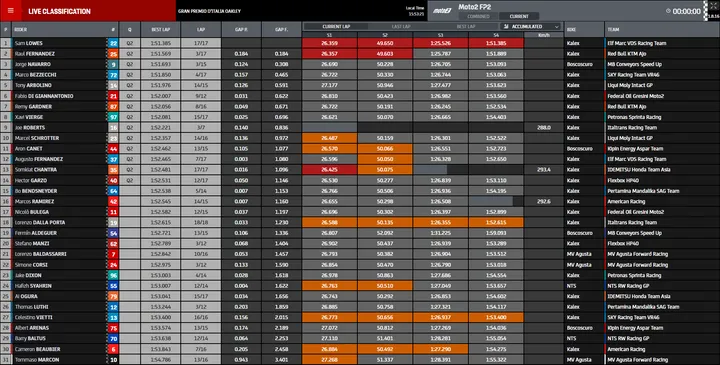Click Elf Marc VDS team in Lowes row
Image resolution: width=720 pixels, height=365 pixels.
pyautogui.click(x=636, y=43)
